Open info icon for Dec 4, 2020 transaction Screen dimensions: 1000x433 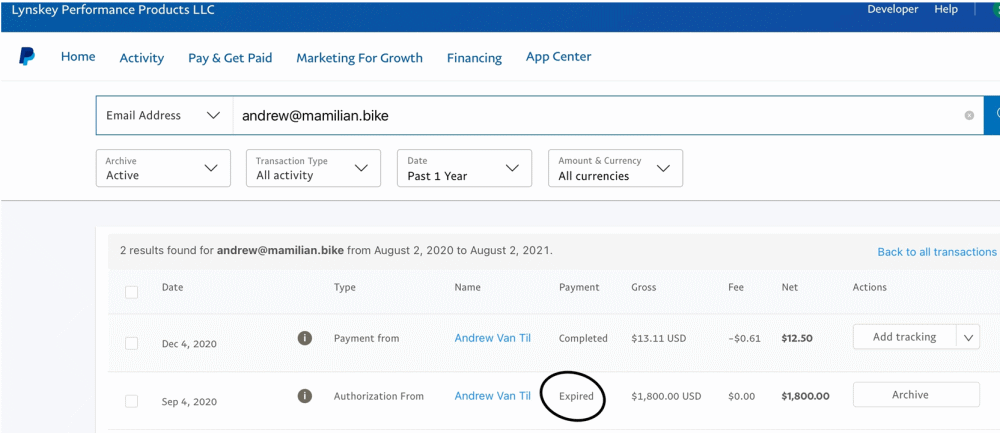(x=305, y=338)
